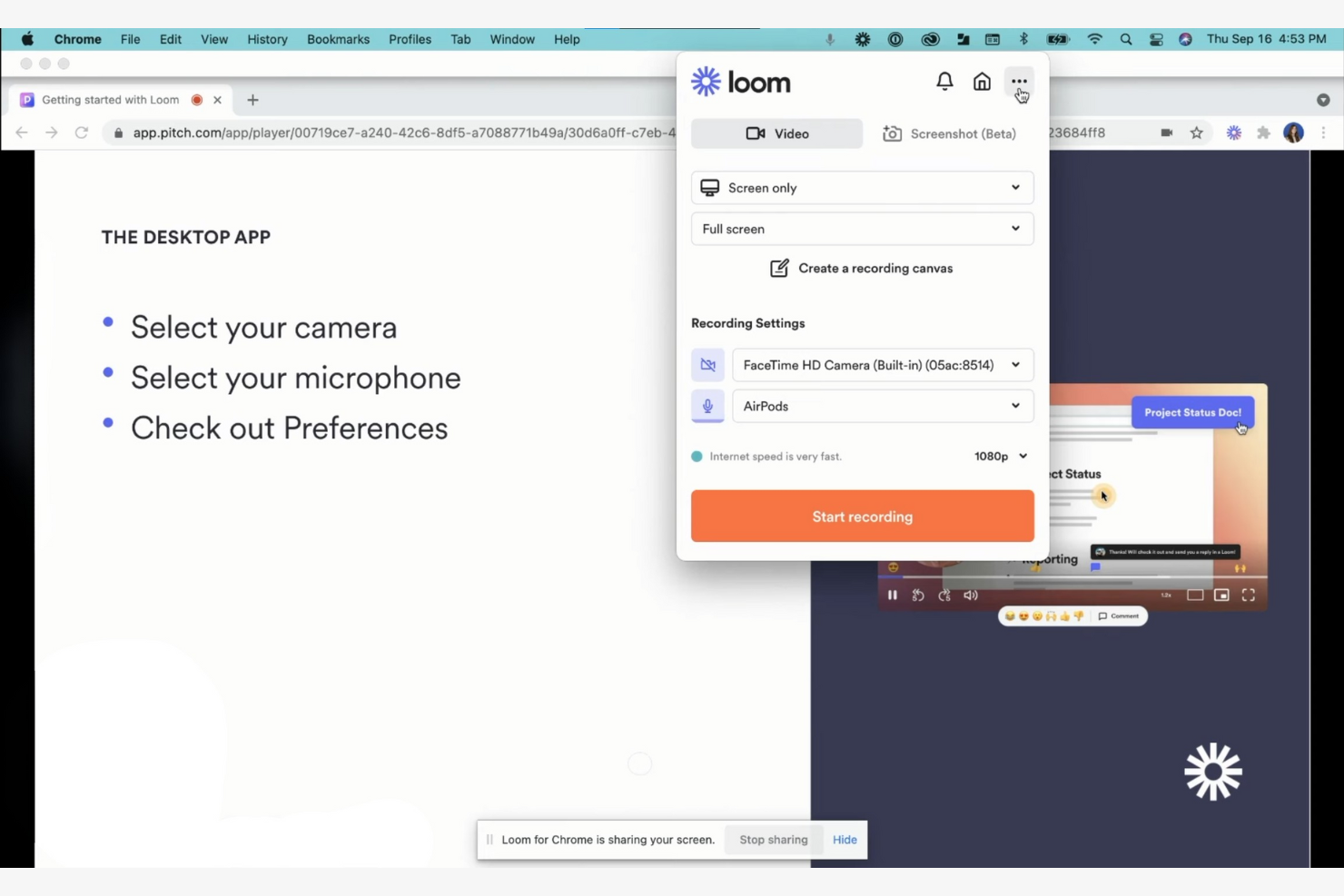Click 'Internet speed is very fast.' status

pos(776,457)
